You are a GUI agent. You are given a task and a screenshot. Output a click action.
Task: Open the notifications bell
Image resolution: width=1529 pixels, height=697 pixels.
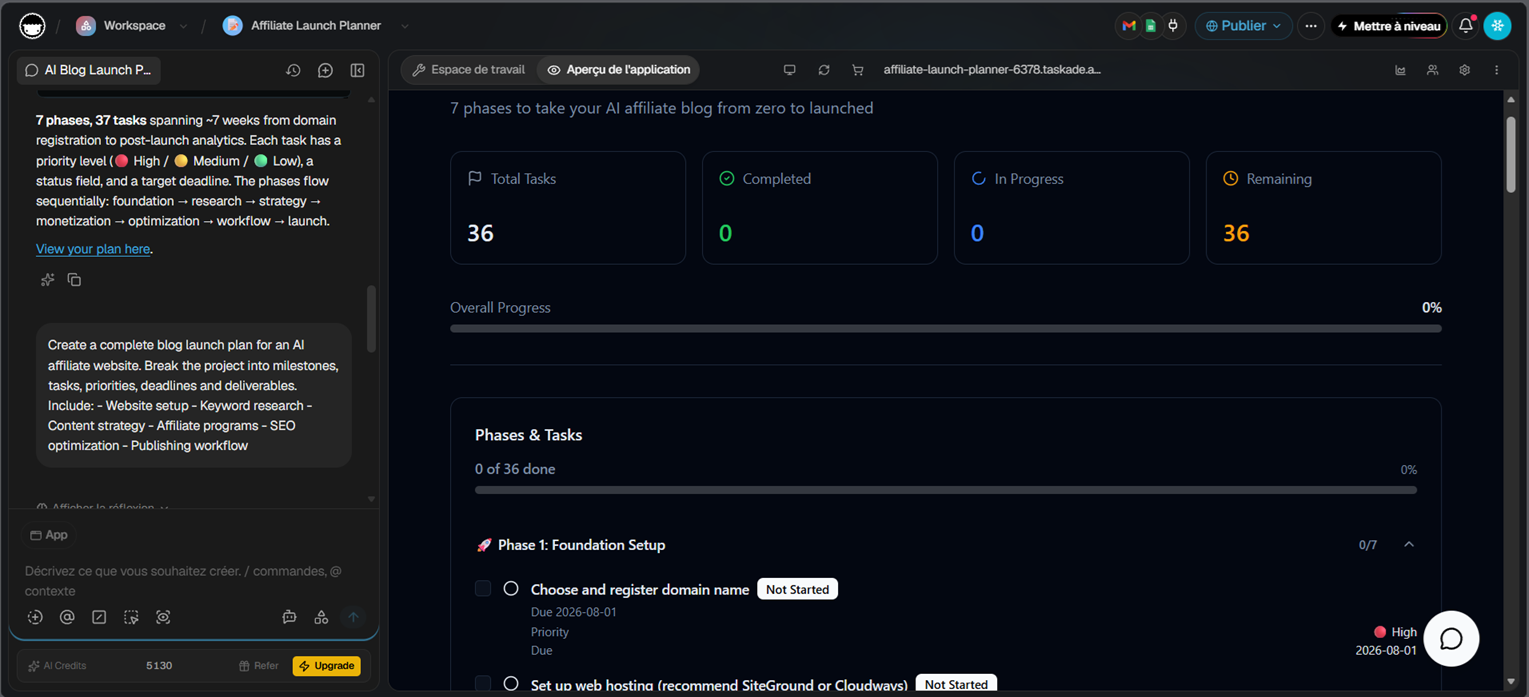(1465, 26)
